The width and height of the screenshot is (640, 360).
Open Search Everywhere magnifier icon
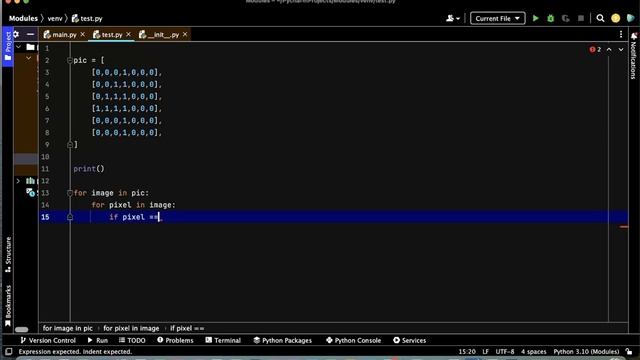(x=600, y=18)
